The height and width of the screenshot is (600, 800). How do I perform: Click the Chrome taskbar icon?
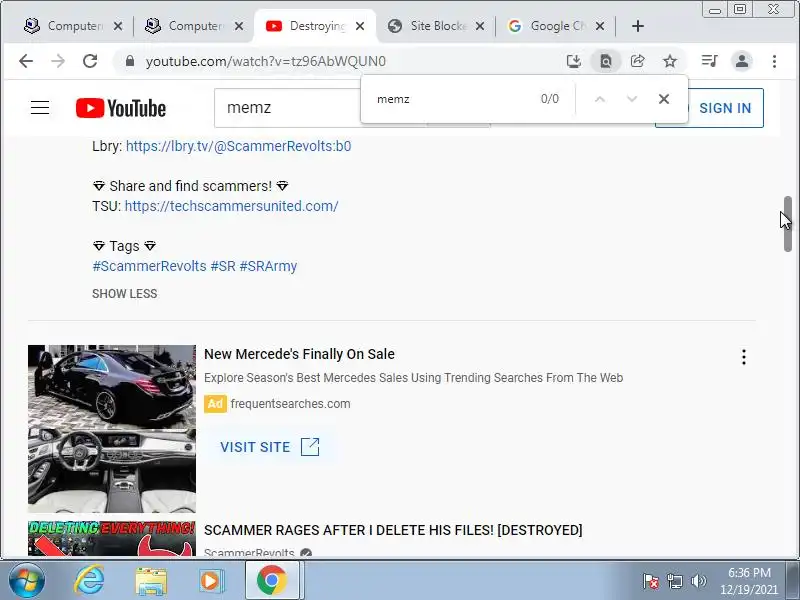coord(271,581)
